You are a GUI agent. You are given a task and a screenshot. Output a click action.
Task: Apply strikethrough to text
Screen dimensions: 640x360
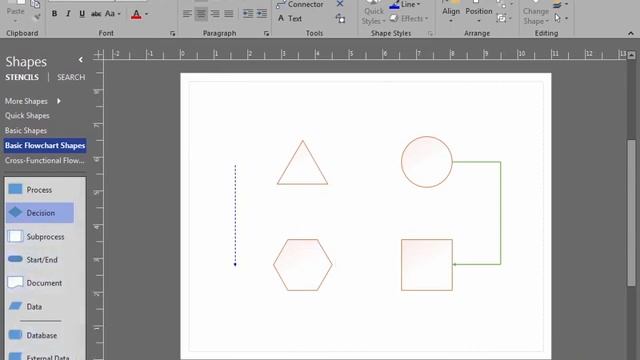coord(96,14)
